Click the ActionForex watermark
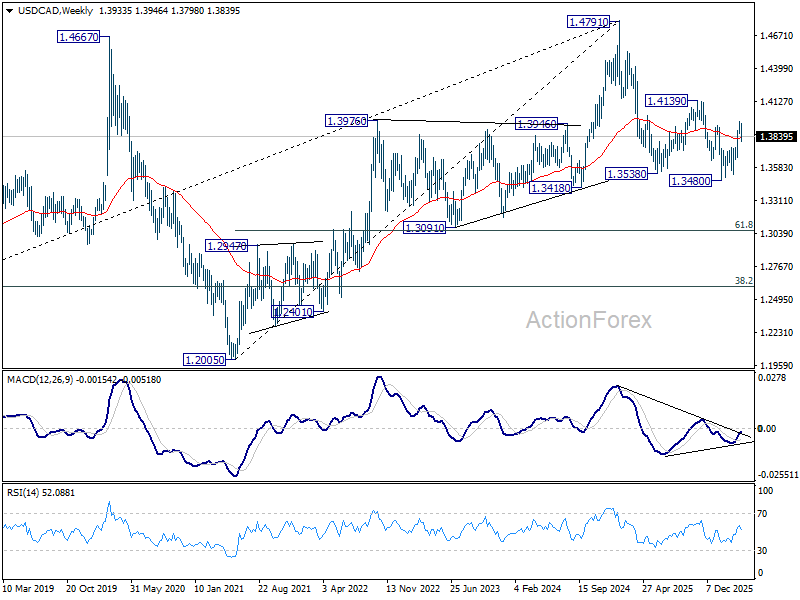The height and width of the screenshot is (600, 800). 589,320
